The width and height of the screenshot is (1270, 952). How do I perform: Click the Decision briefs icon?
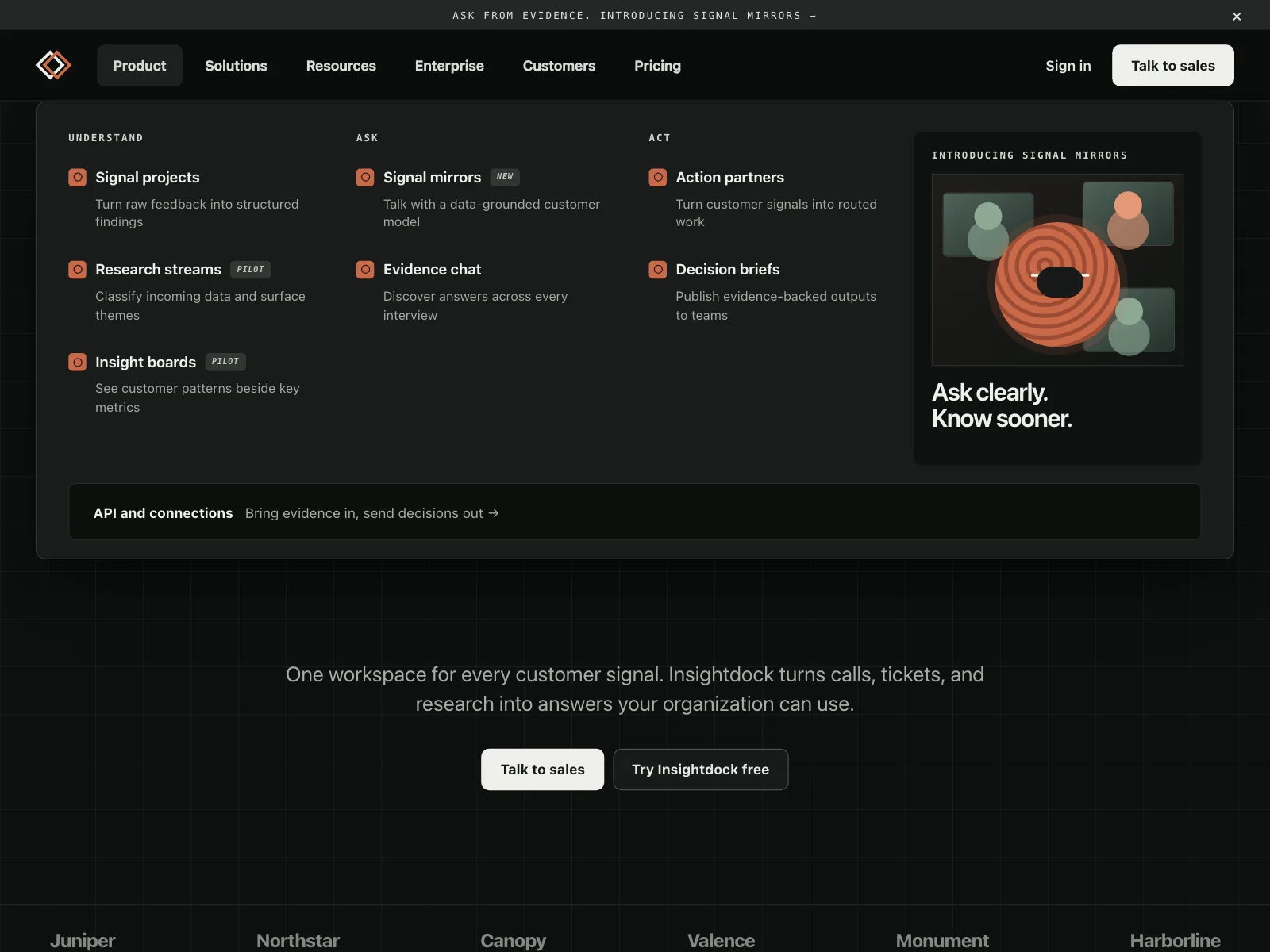[658, 270]
